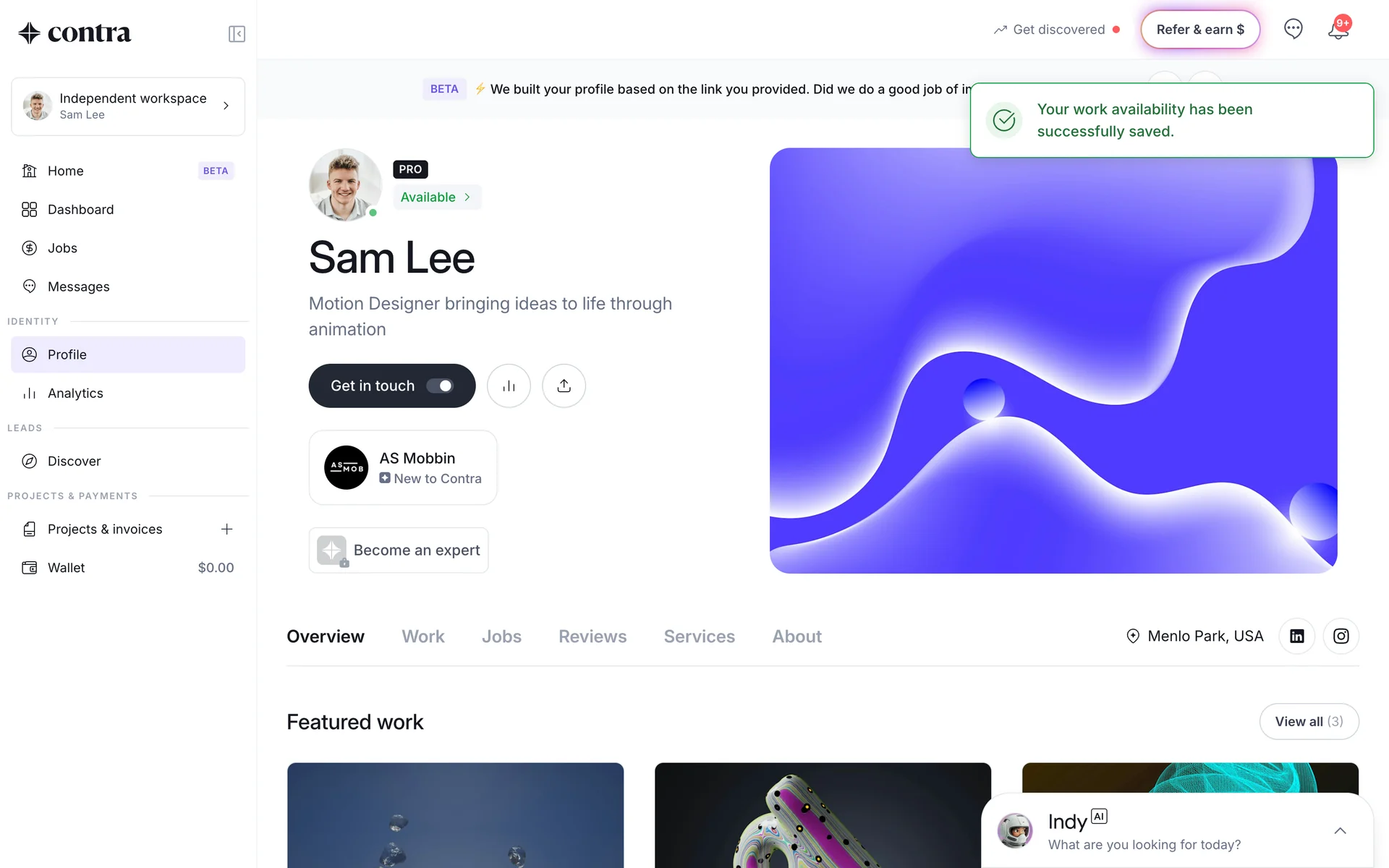Open the Contra logo home
Screen dimensions: 1389x868
tap(75, 33)
